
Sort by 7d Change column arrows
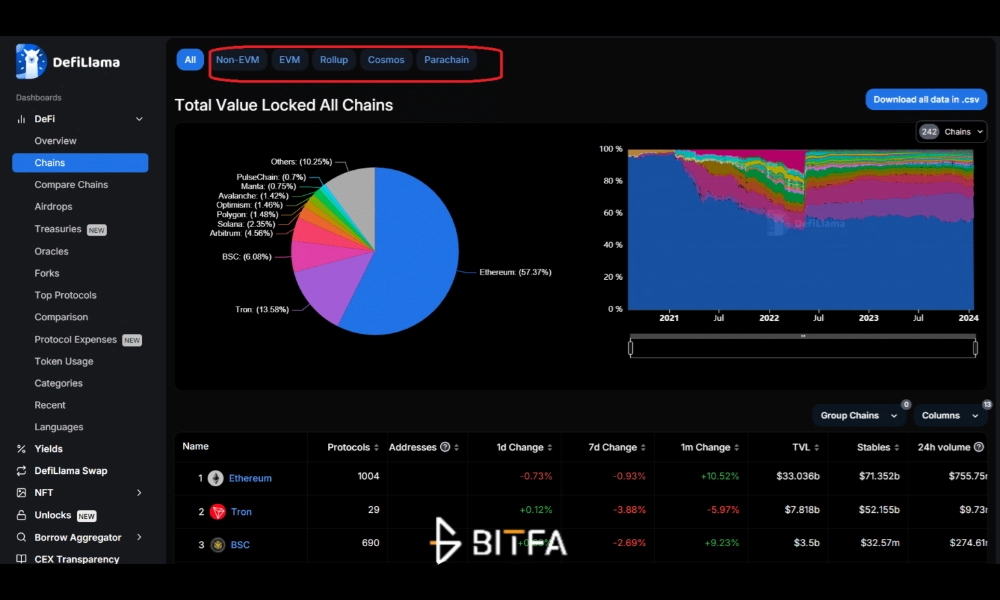pos(643,448)
